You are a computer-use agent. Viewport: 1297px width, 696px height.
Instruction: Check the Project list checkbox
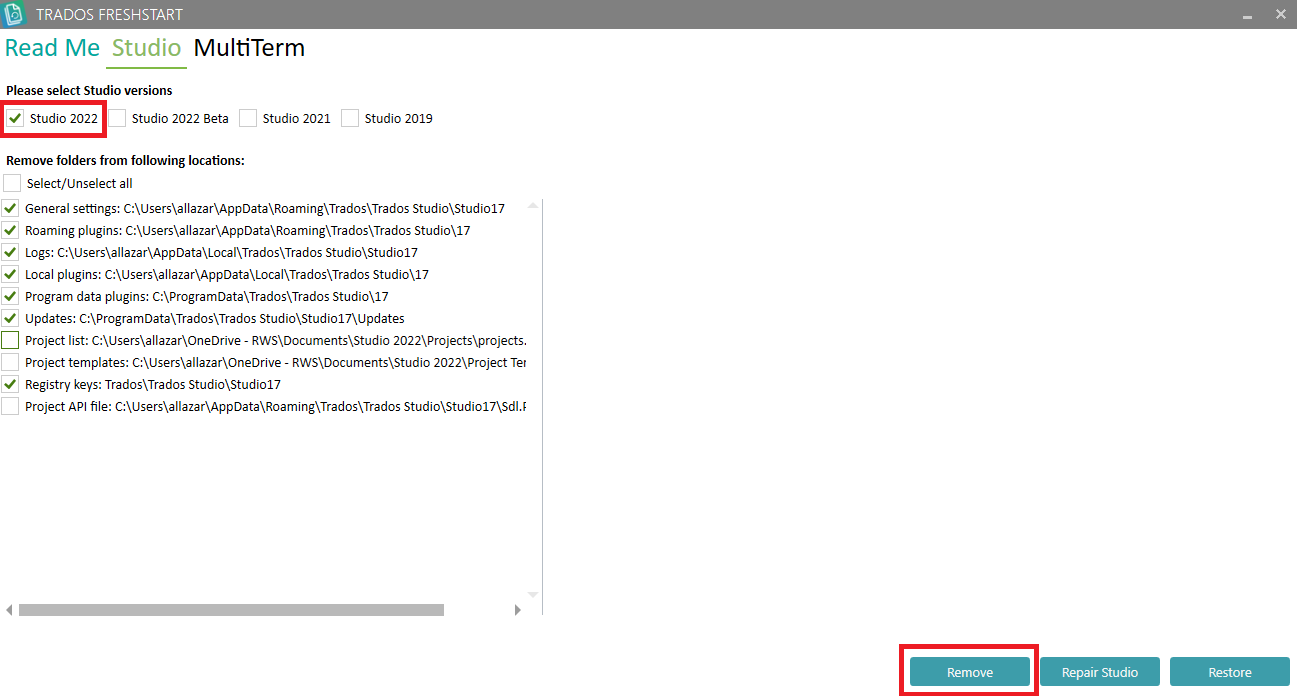[10, 340]
